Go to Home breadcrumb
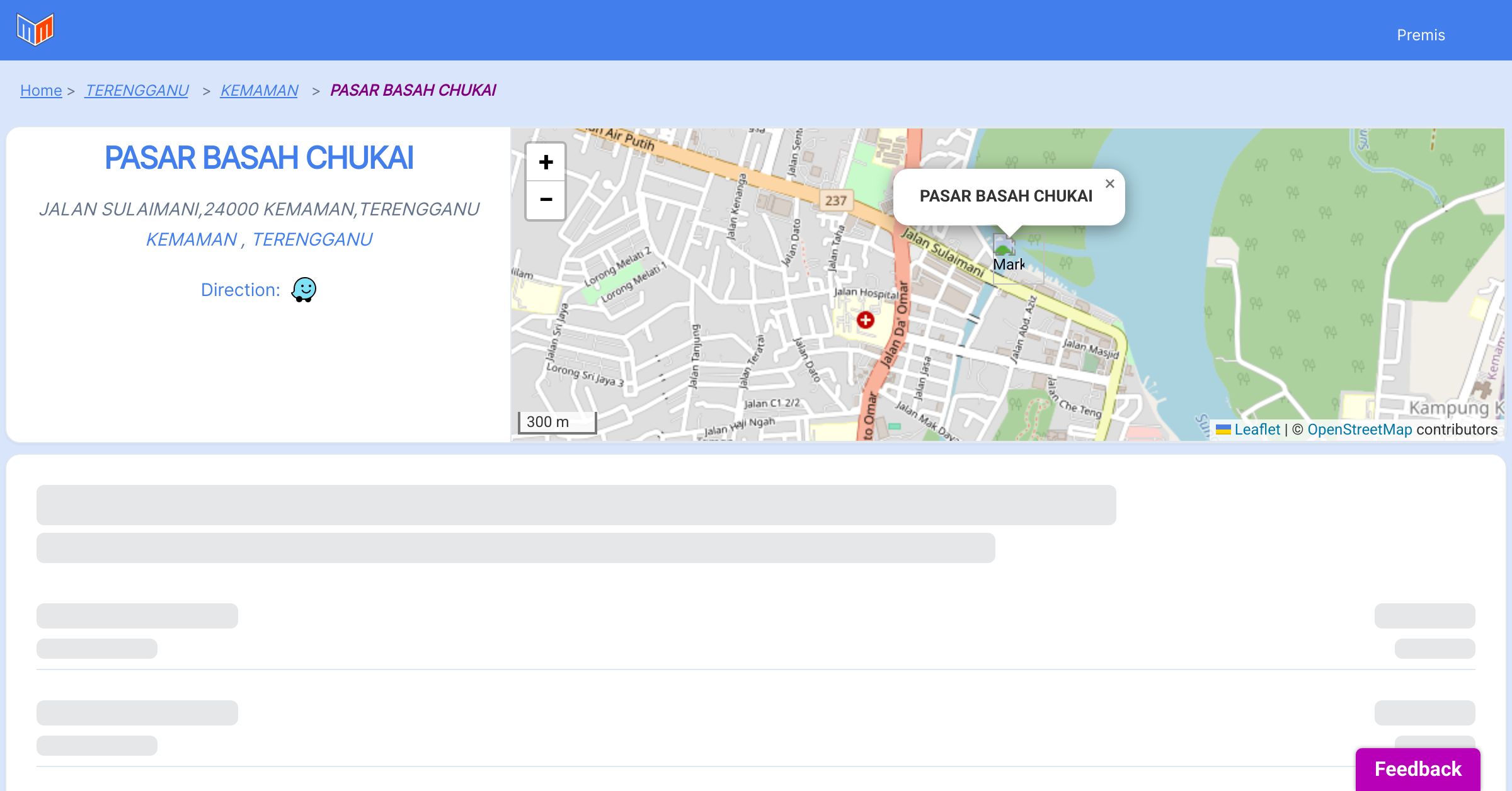The width and height of the screenshot is (1512, 791). (41, 91)
